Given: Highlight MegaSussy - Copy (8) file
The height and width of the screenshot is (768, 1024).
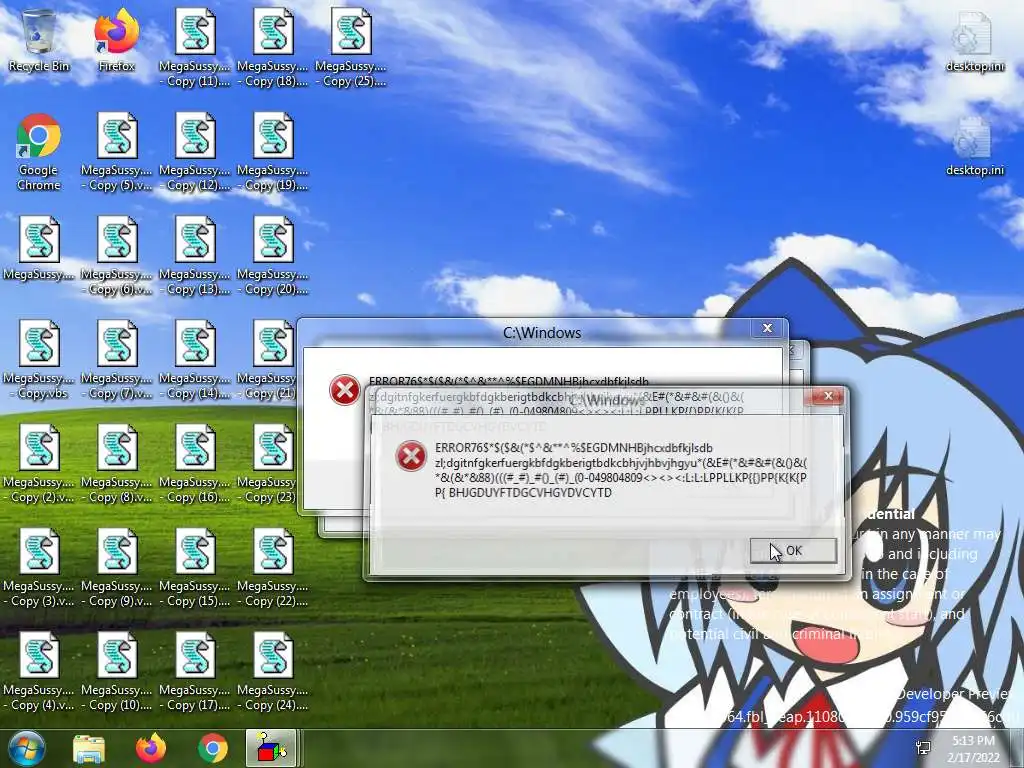Looking at the screenshot, I should (117, 463).
